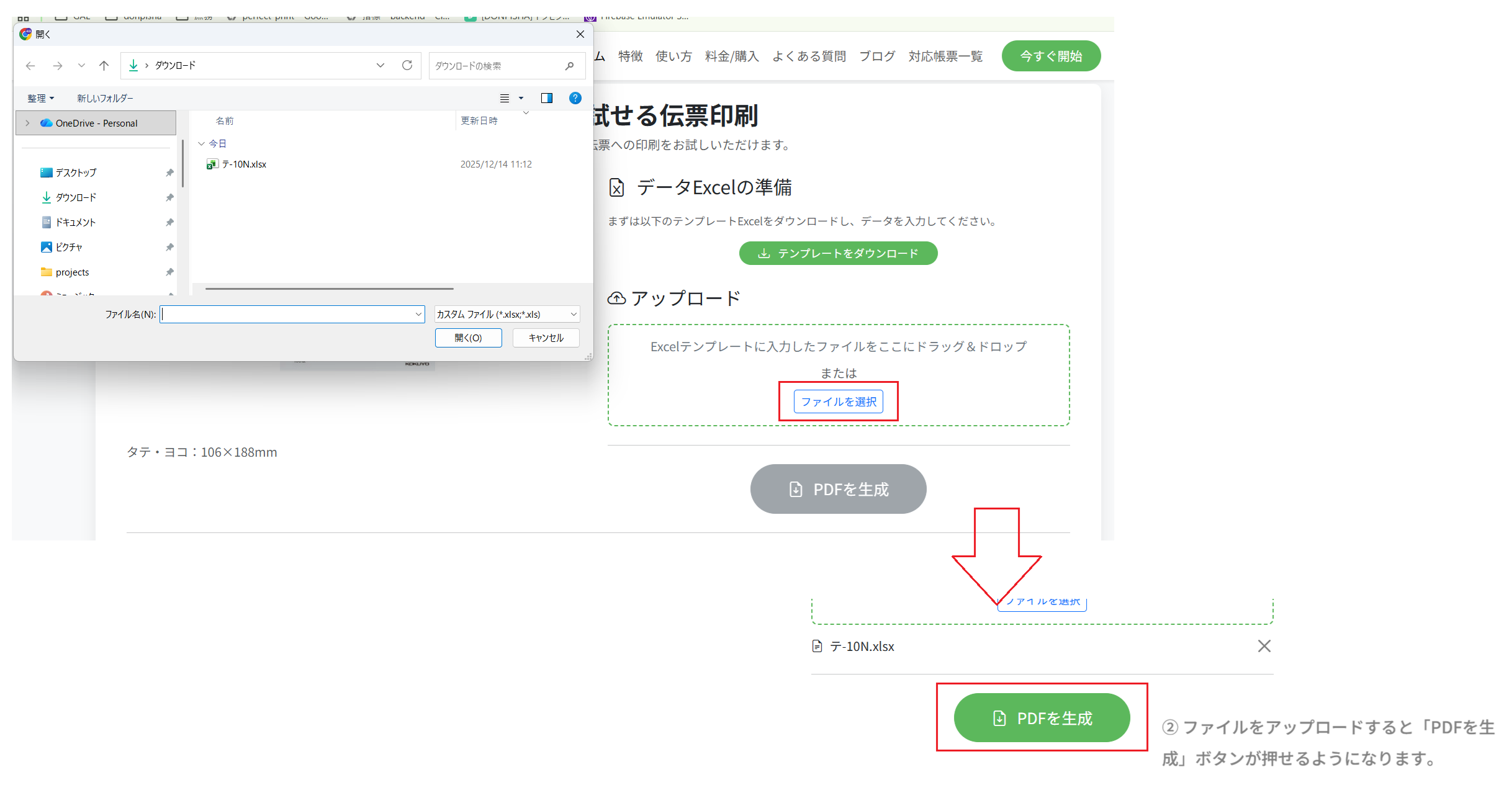Expand the OneDrive - Personal tree node
1512x798 pixels.
coord(27,123)
